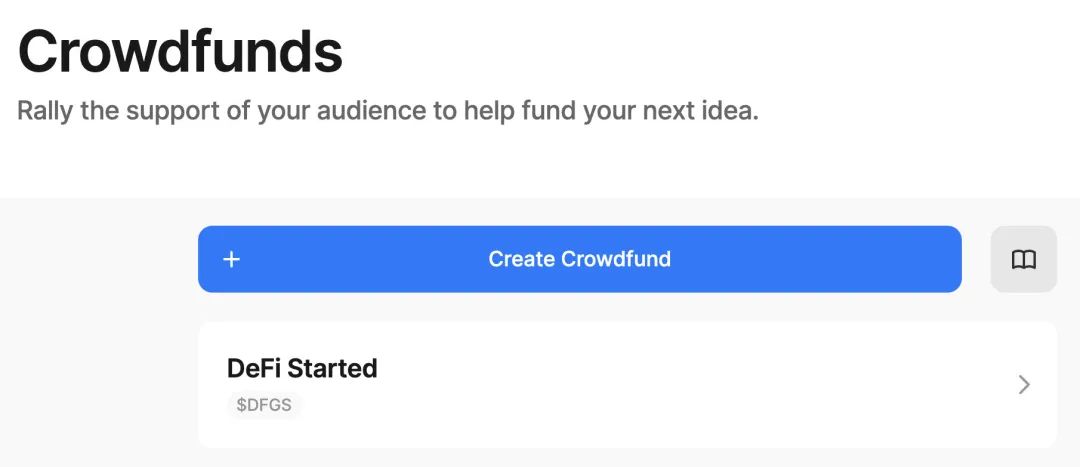The height and width of the screenshot is (467, 1080).
Task: Open crowdfund docs with book icon
Action: point(1024,259)
